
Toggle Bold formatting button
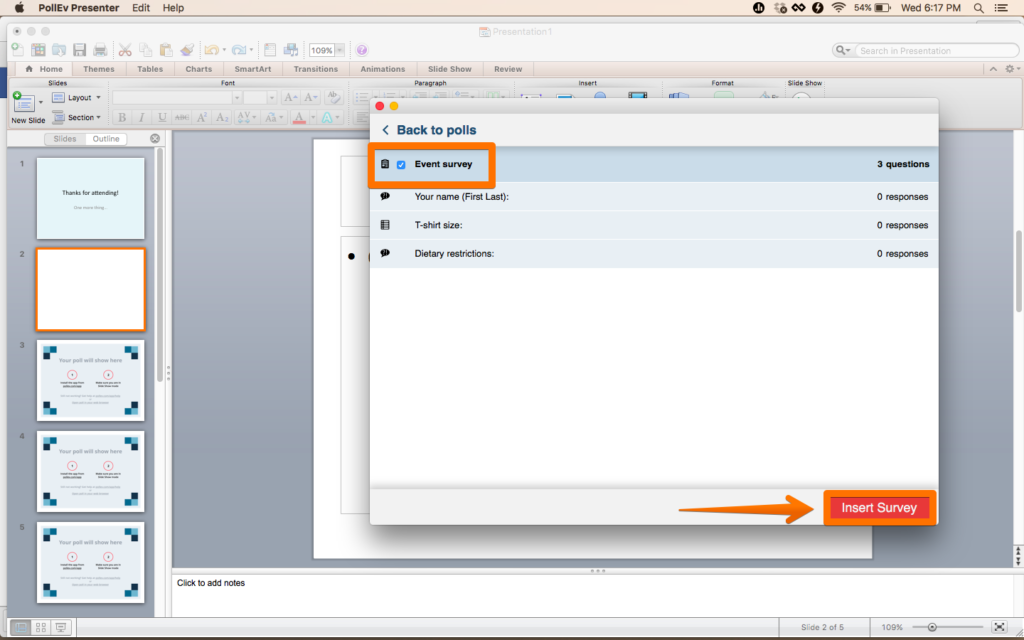(122, 118)
